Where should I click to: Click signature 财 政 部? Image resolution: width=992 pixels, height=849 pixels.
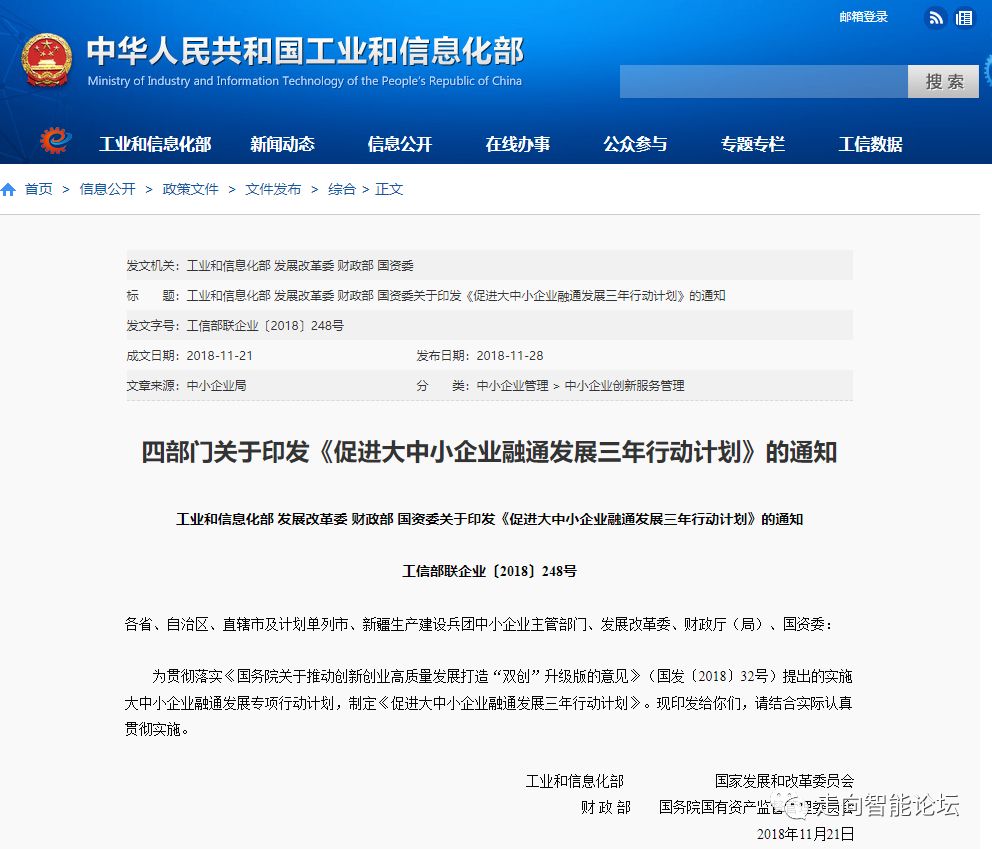pos(605,807)
